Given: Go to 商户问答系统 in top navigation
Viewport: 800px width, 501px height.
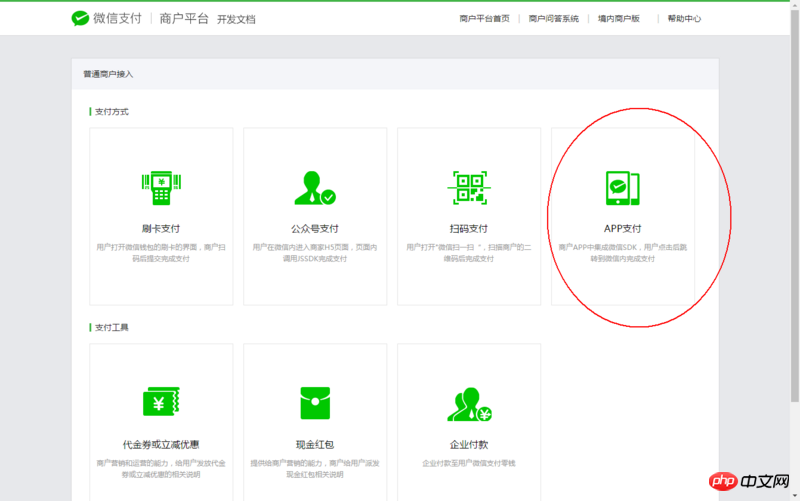Looking at the screenshot, I should [x=553, y=19].
